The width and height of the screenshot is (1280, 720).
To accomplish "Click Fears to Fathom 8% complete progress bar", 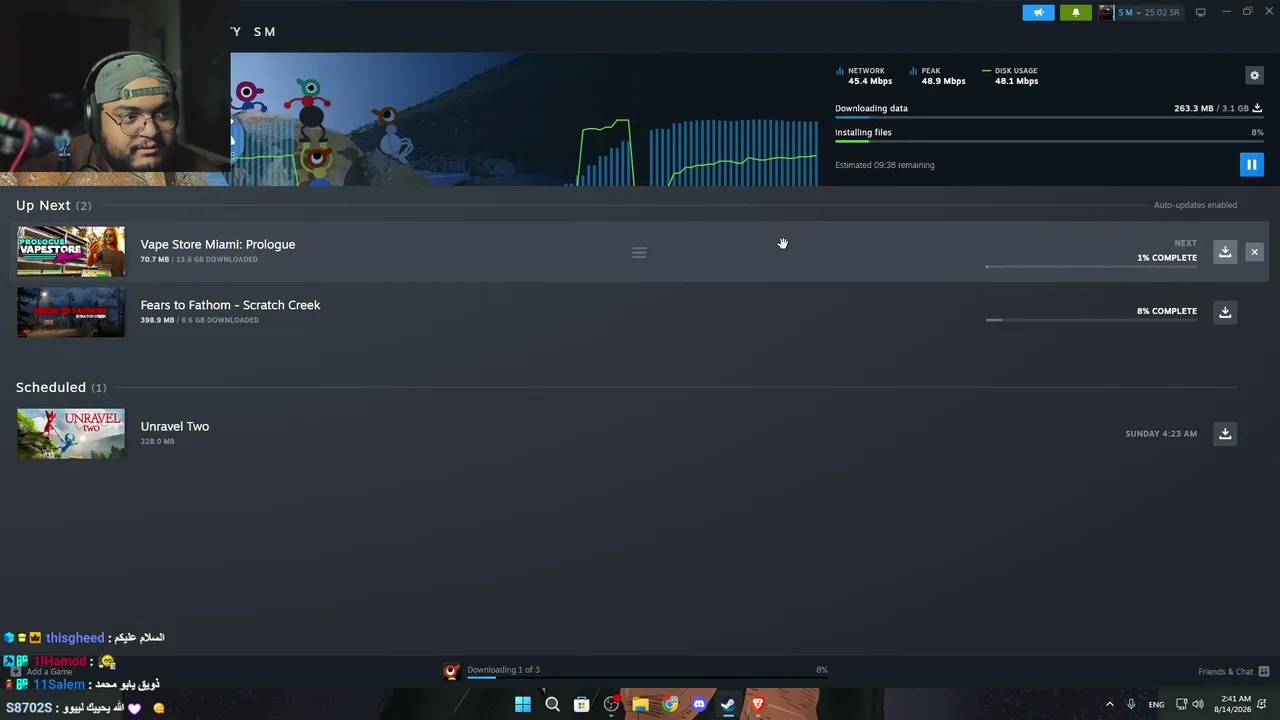I will coord(1091,320).
